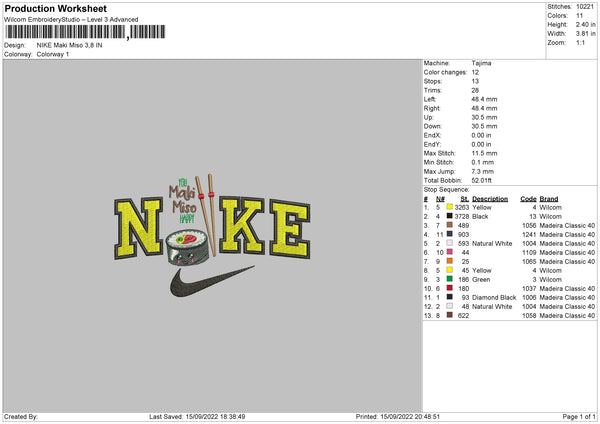Viewport: 600px width, 424px height.
Task: Click the Width value 3.81 in
Action: tap(585, 34)
